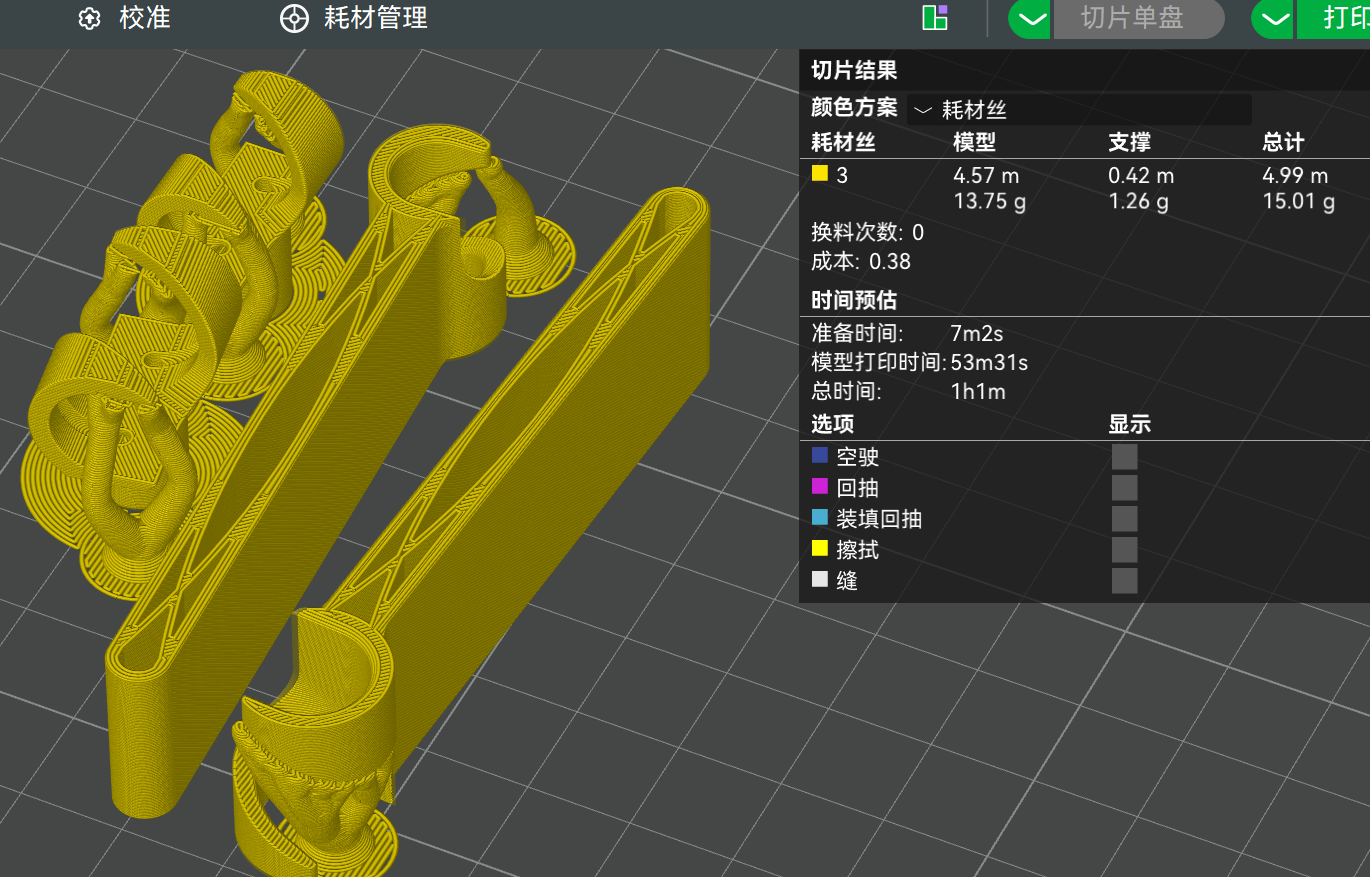Click the filament management target icon
1370x877 pixels.
tap(293, 19)
